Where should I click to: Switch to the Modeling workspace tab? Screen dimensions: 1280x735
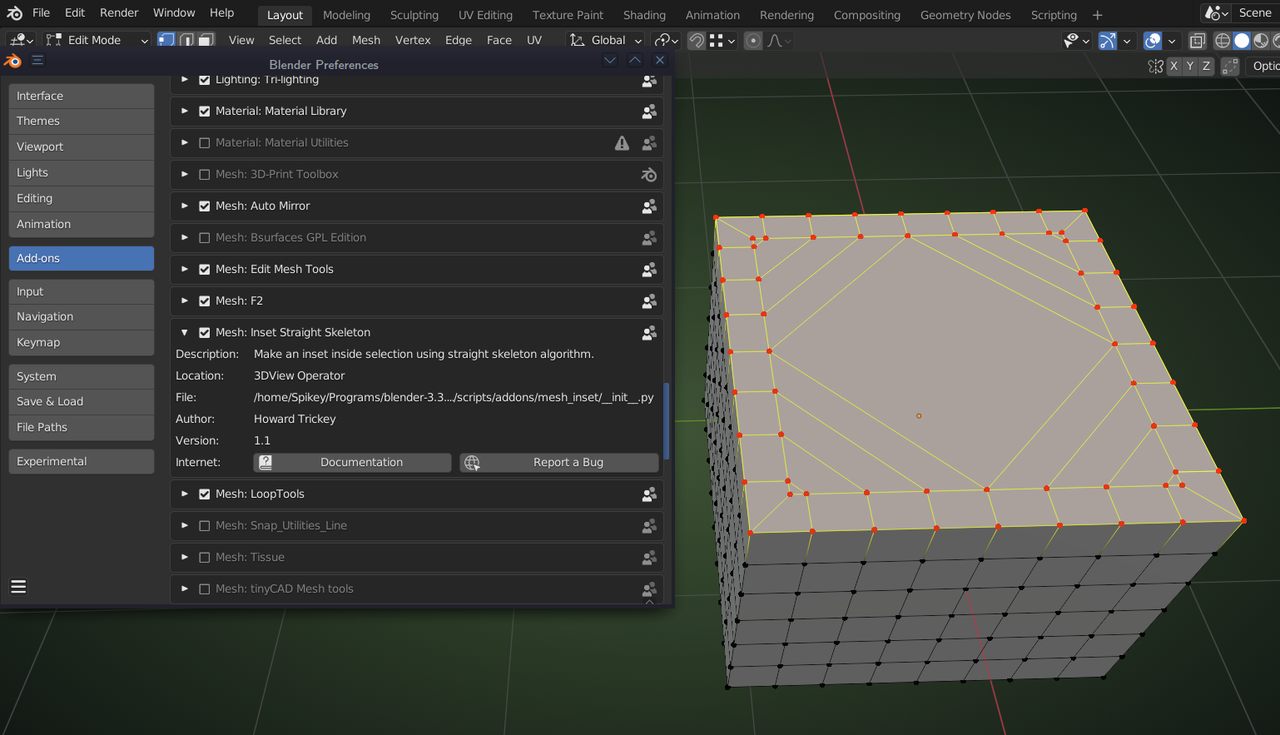(x=346, y=15)
